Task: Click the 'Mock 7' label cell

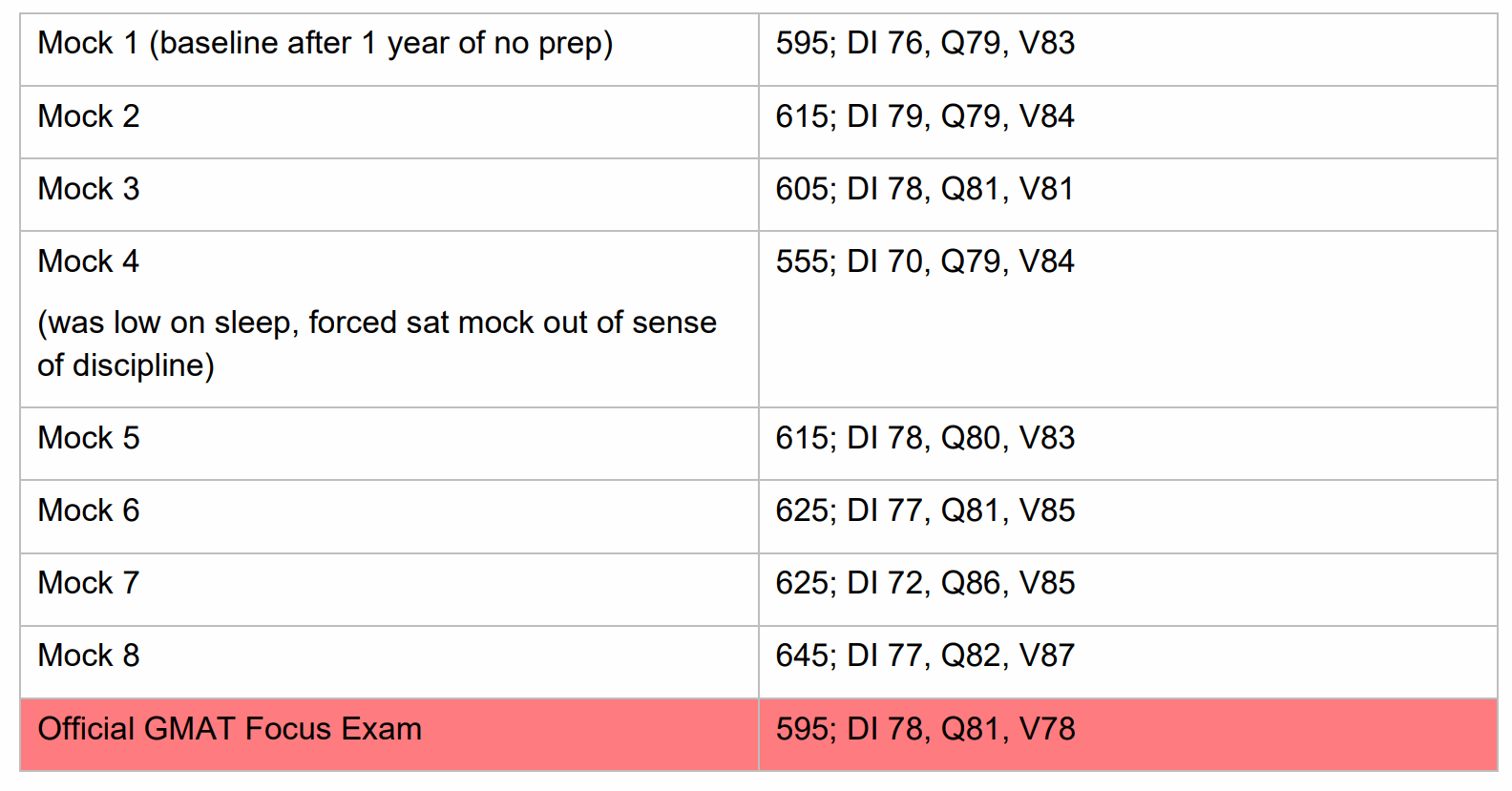Action: 89,583
